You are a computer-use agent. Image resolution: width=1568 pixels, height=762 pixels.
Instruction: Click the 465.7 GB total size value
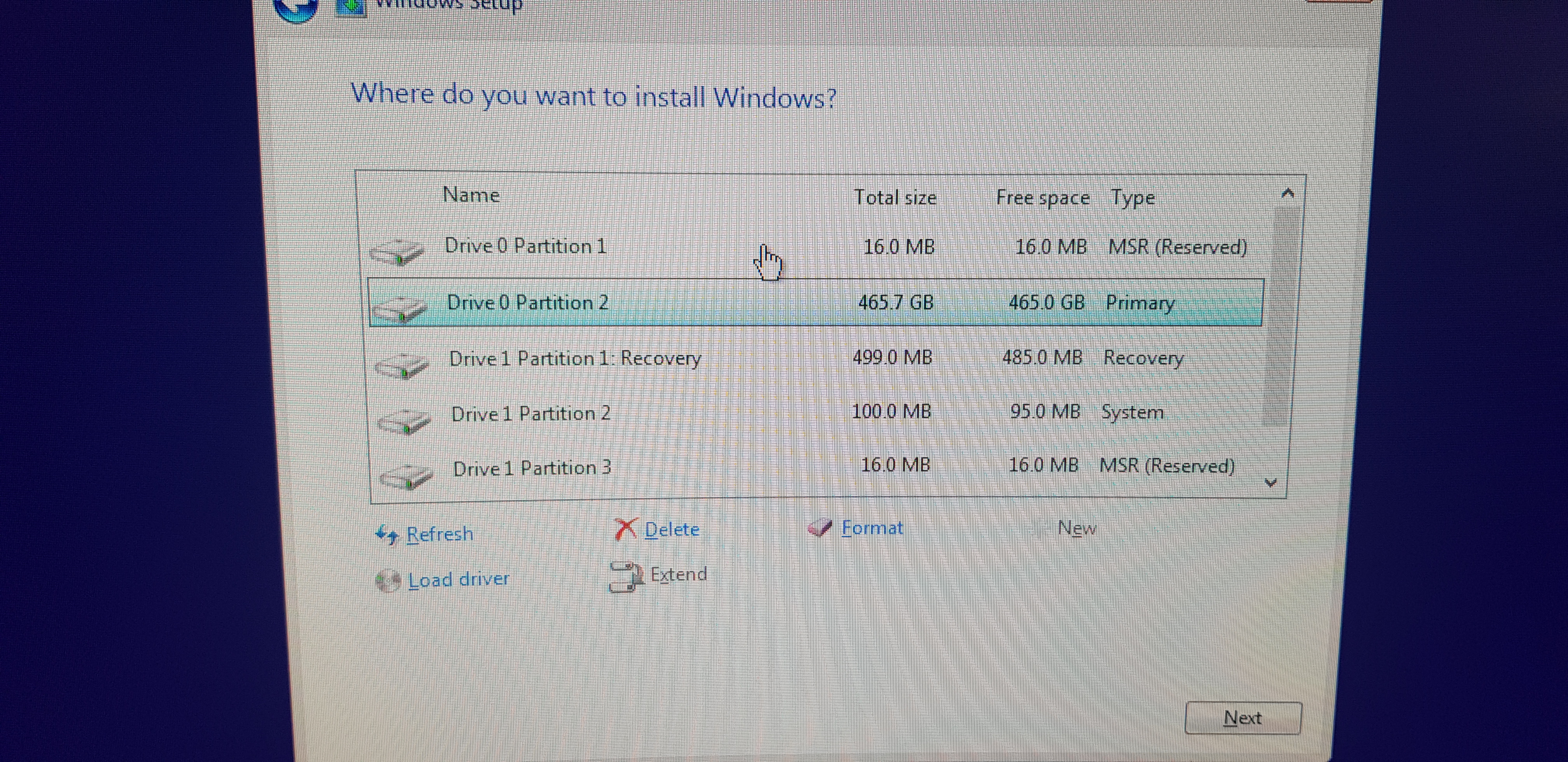click(x=895, y=302)
